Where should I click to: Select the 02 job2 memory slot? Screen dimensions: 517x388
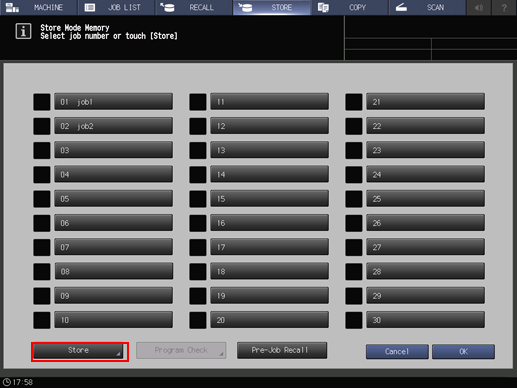113,126
